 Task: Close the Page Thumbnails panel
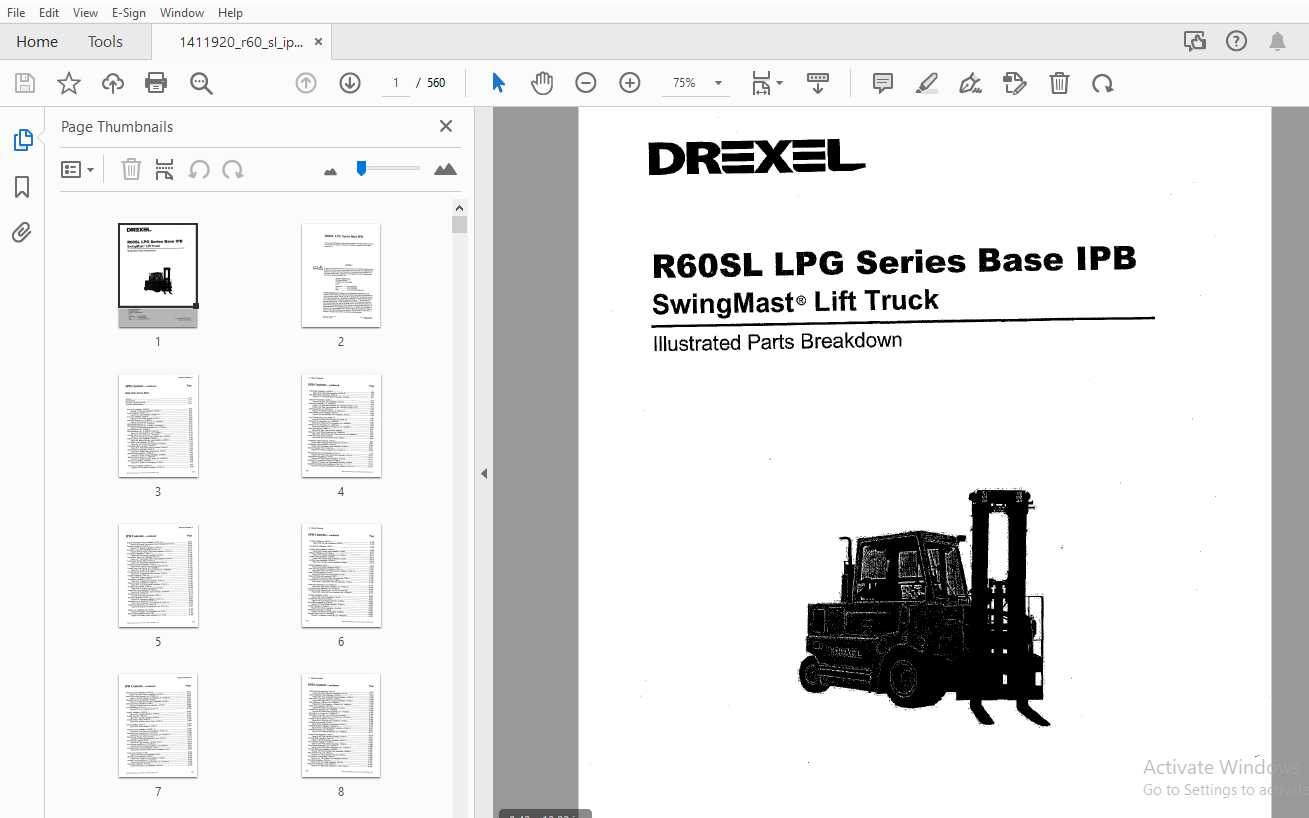point(446,126)
